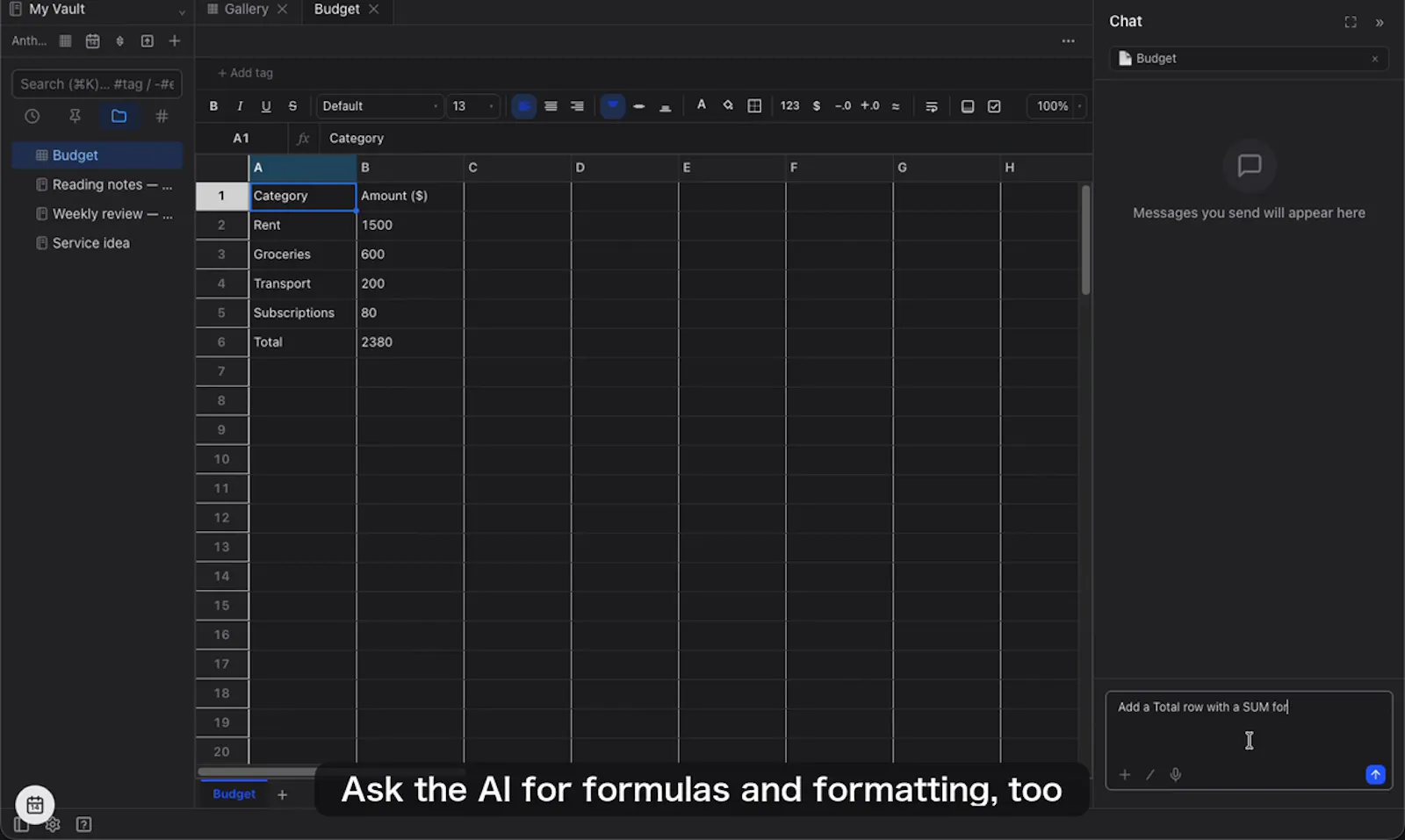This screenshot has height=840, width=1405.
Task: Open the calendar icon in sidebar header
Action: coord(92,40)
